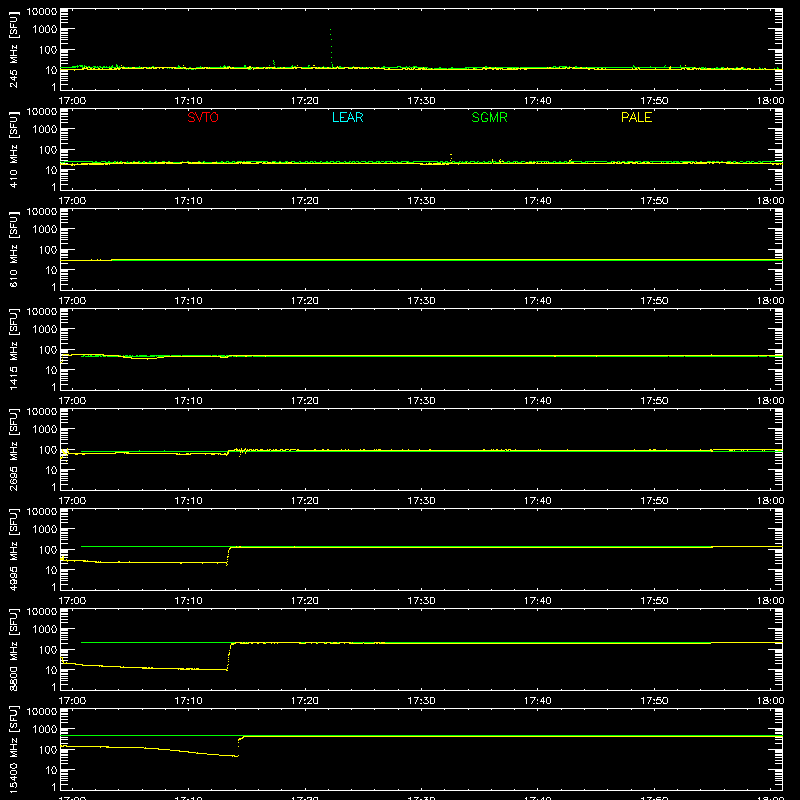
Task: Click the yellow PALE station label
Action: pos(636,117)
